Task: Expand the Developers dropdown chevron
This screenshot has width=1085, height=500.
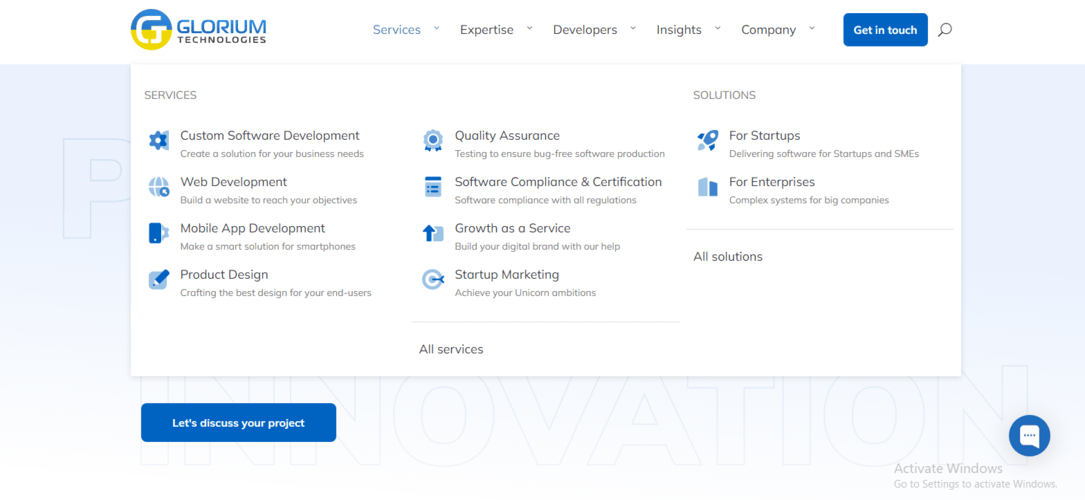Action: tap(634, 29)
